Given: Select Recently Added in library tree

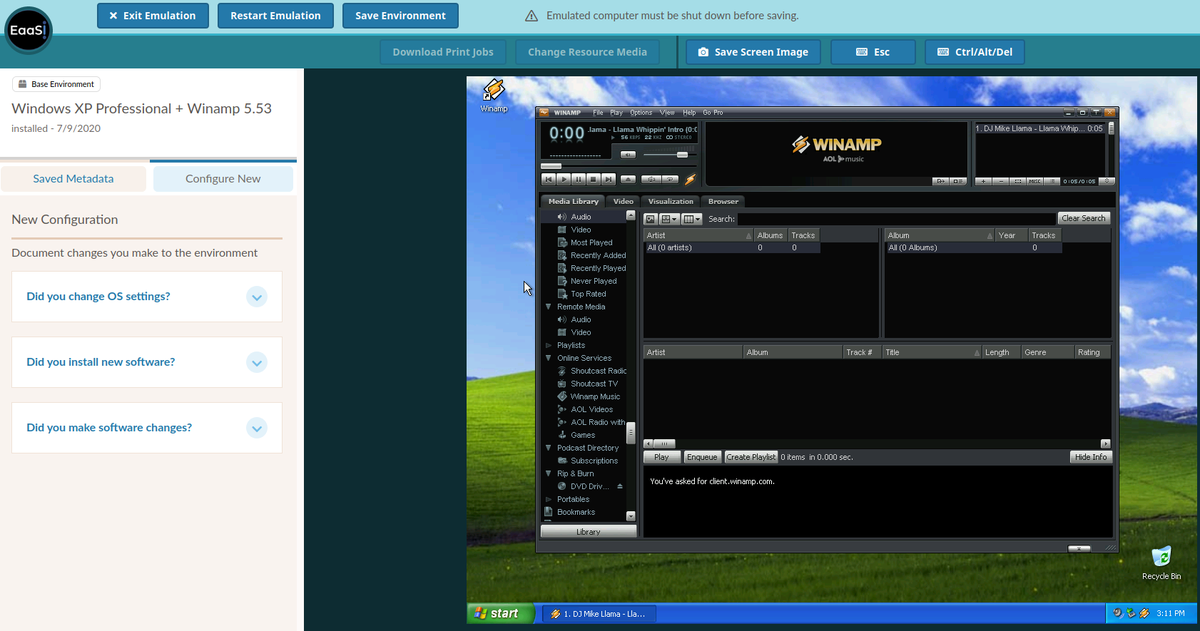Looking at the screenshot, I should (597, 256).
